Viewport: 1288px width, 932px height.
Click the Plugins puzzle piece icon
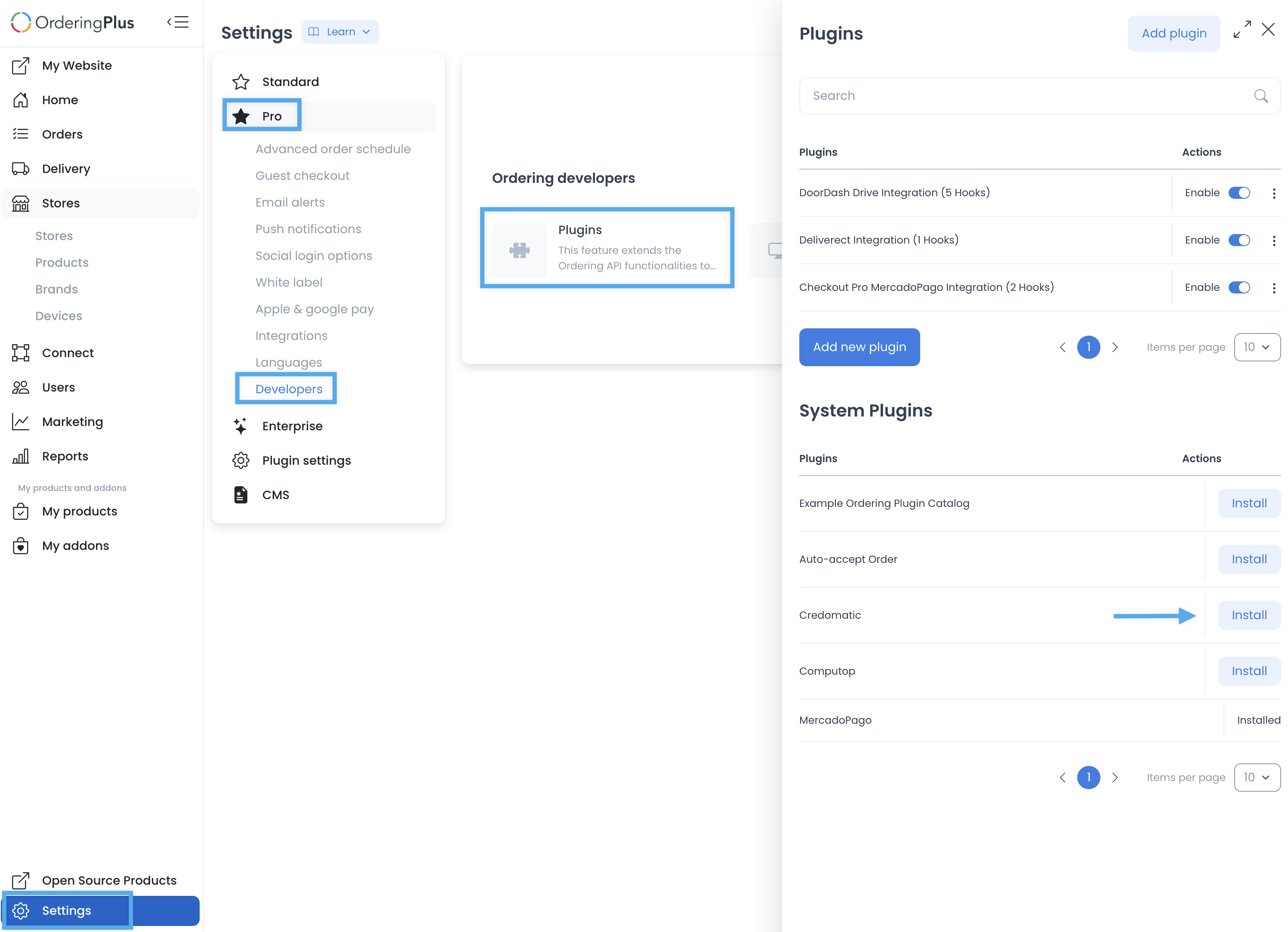click(520, 250)
